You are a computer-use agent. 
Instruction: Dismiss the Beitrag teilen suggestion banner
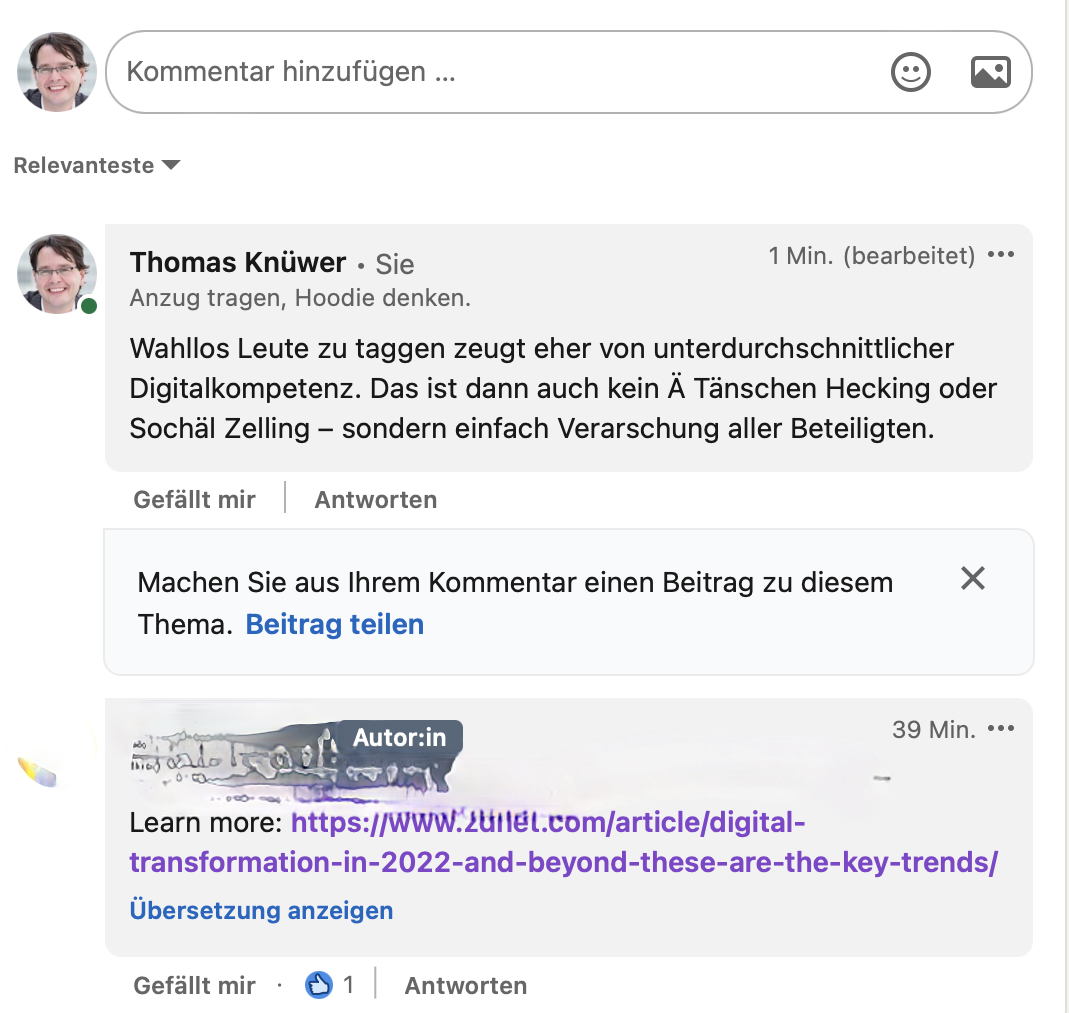point(973,578)
